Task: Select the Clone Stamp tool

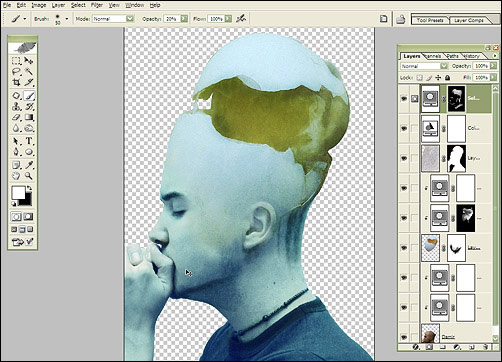Action: coord(16,107)
